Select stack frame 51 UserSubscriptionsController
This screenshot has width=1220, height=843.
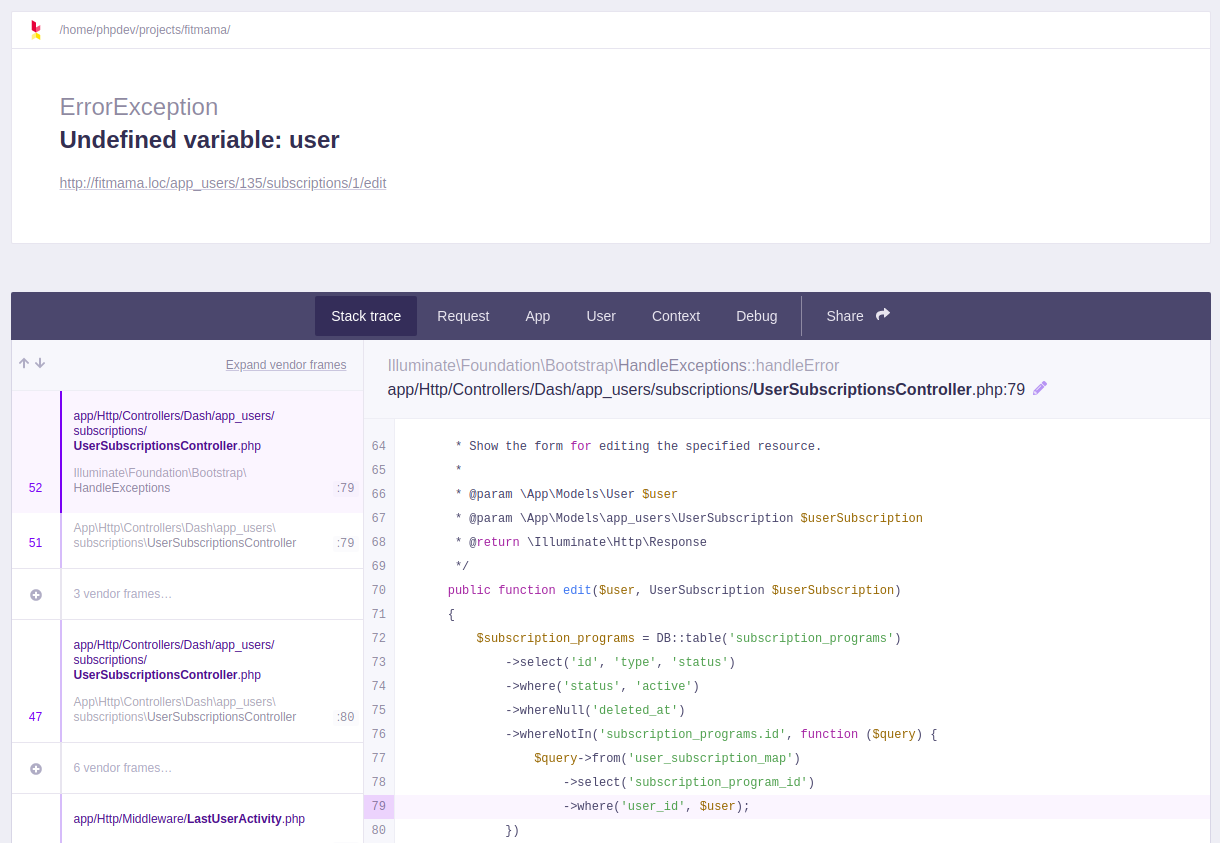point(200,535)
